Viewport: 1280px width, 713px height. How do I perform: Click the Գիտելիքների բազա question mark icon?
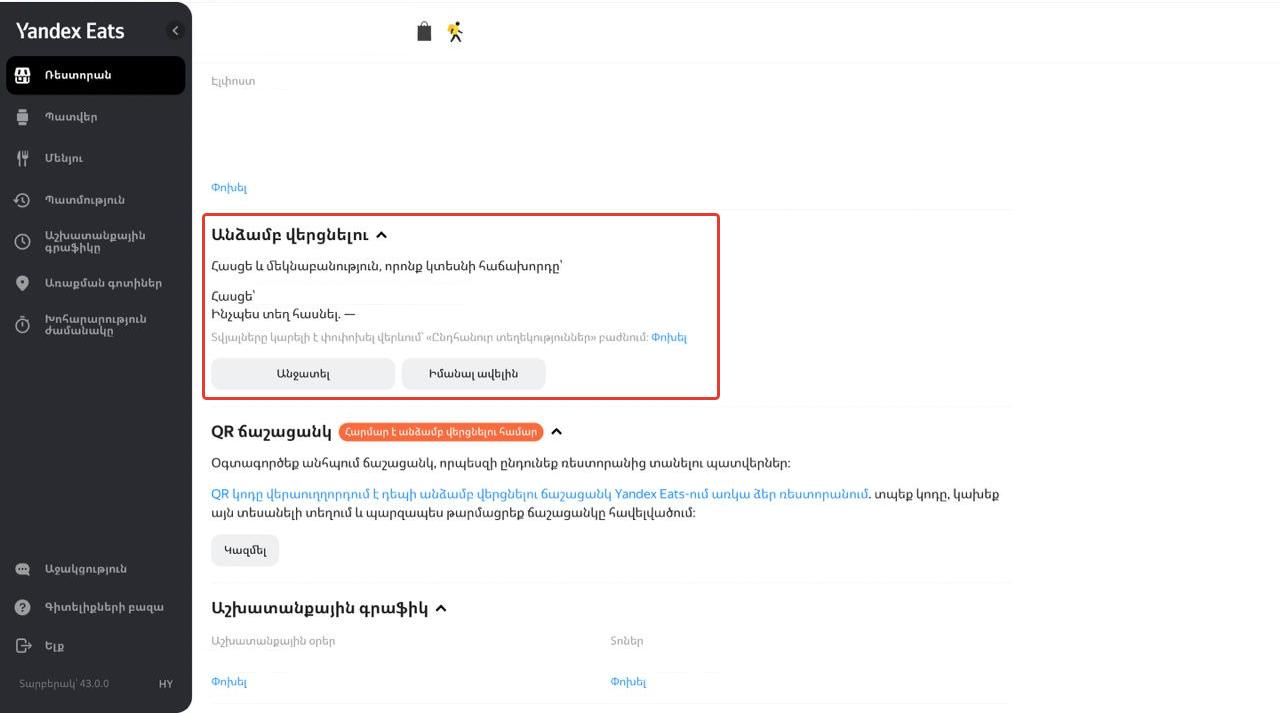click(23, 607)
